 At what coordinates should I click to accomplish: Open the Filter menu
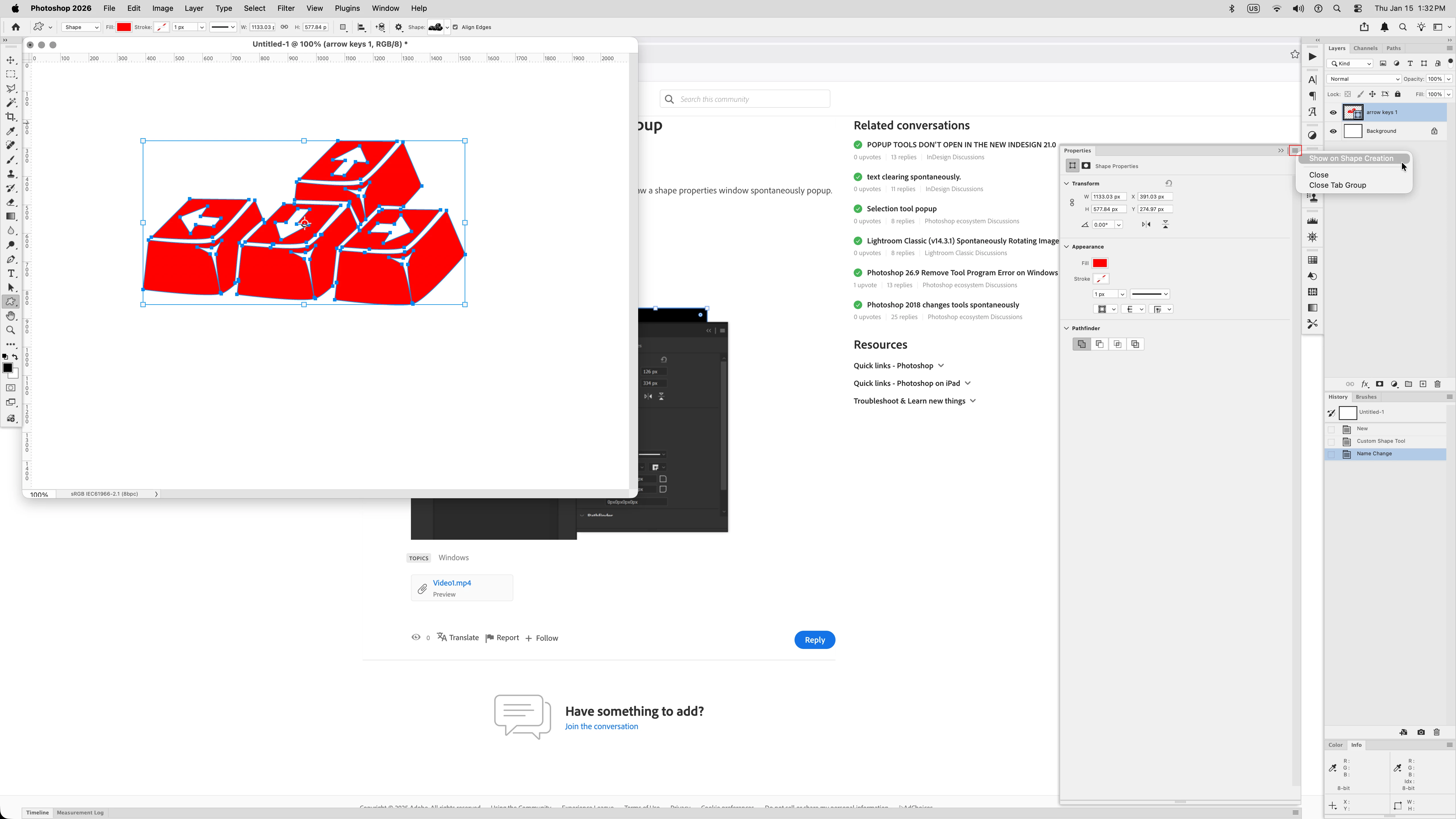(286, 9)
